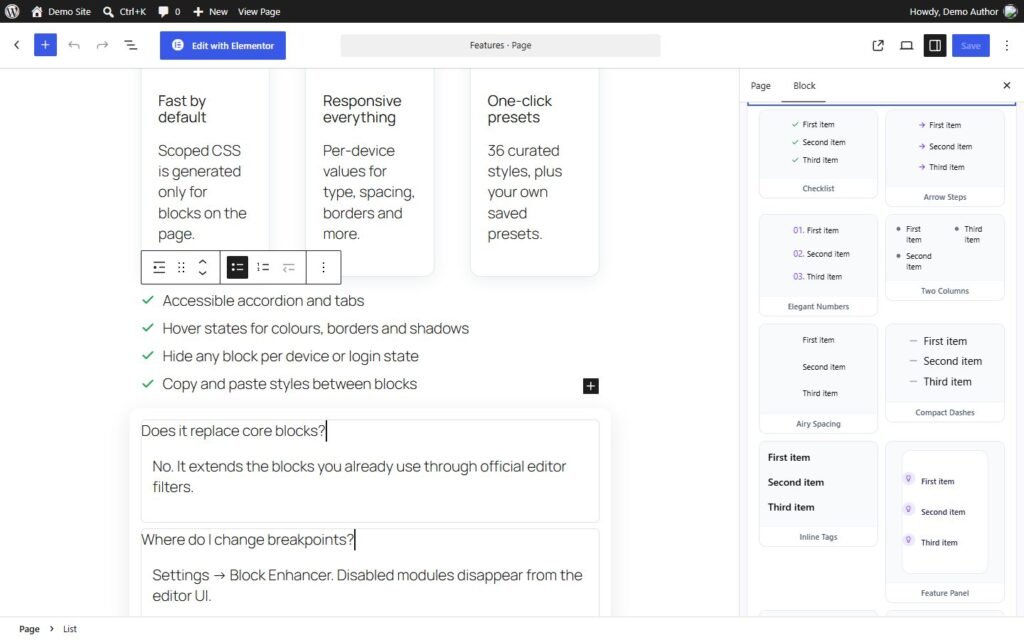Click the WordPress logo in admin bar
Screen dimensions: 1024x640
point(12,11)
